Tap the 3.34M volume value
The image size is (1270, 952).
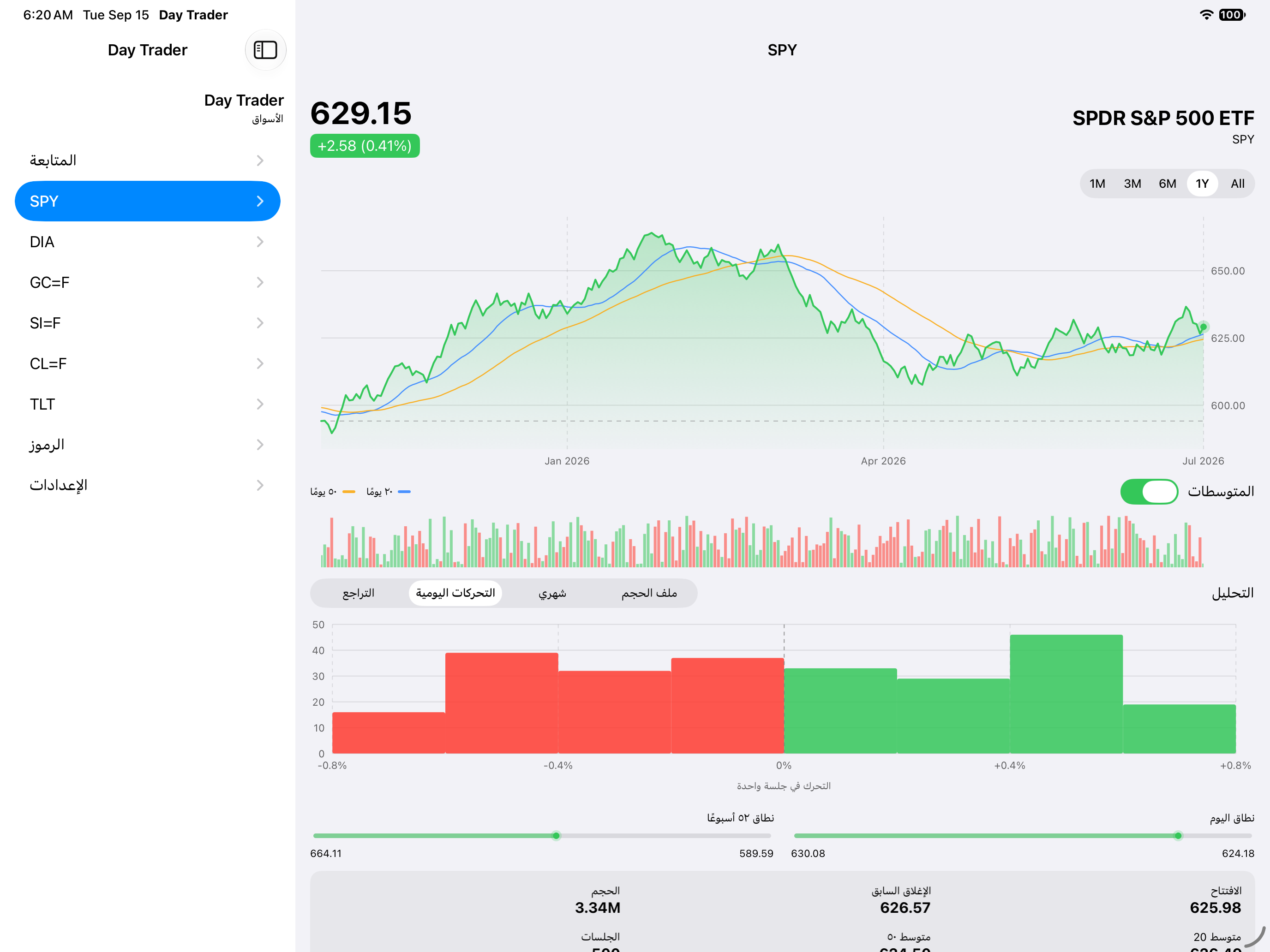click(x=597, y=907)
